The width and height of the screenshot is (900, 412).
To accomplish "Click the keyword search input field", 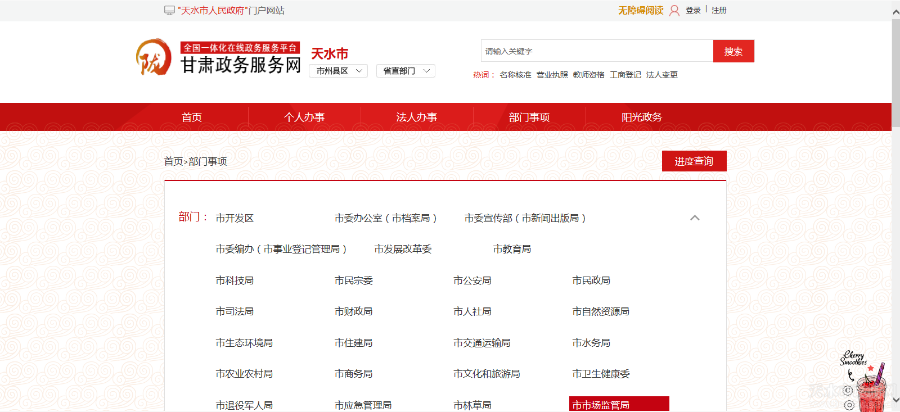I will [596, 51].
